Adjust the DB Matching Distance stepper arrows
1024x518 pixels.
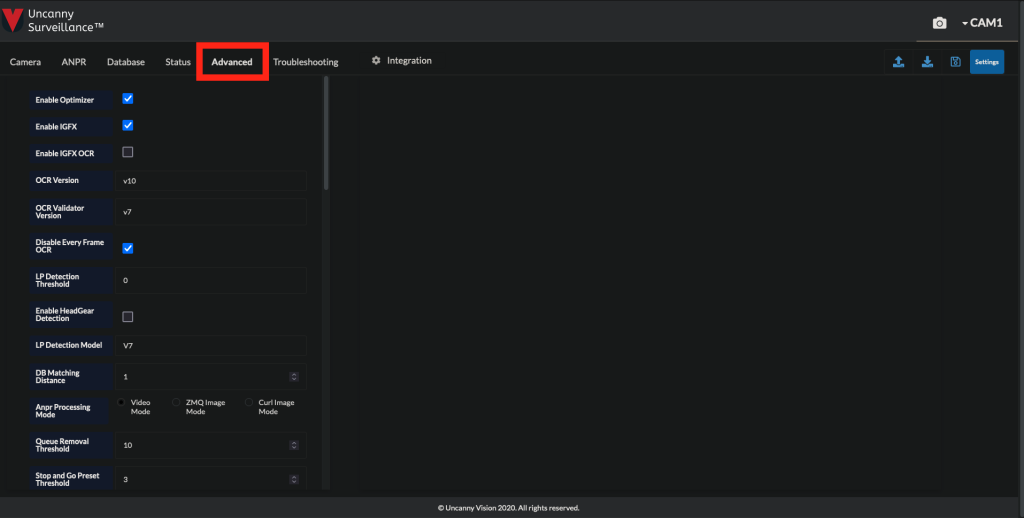294,377
